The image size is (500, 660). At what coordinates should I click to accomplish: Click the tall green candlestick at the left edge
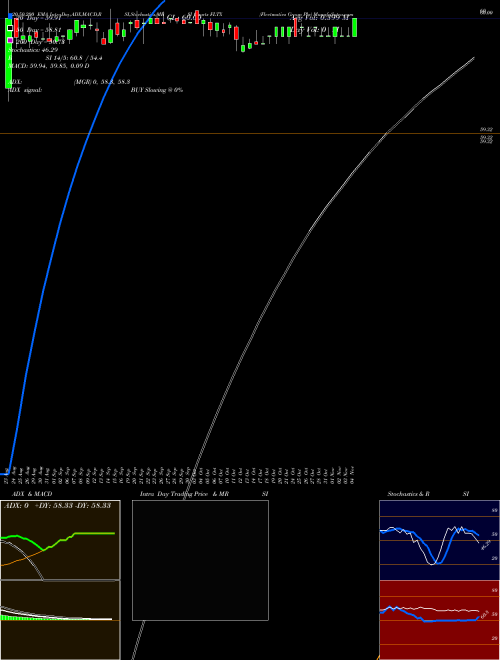tap(8, 53)
